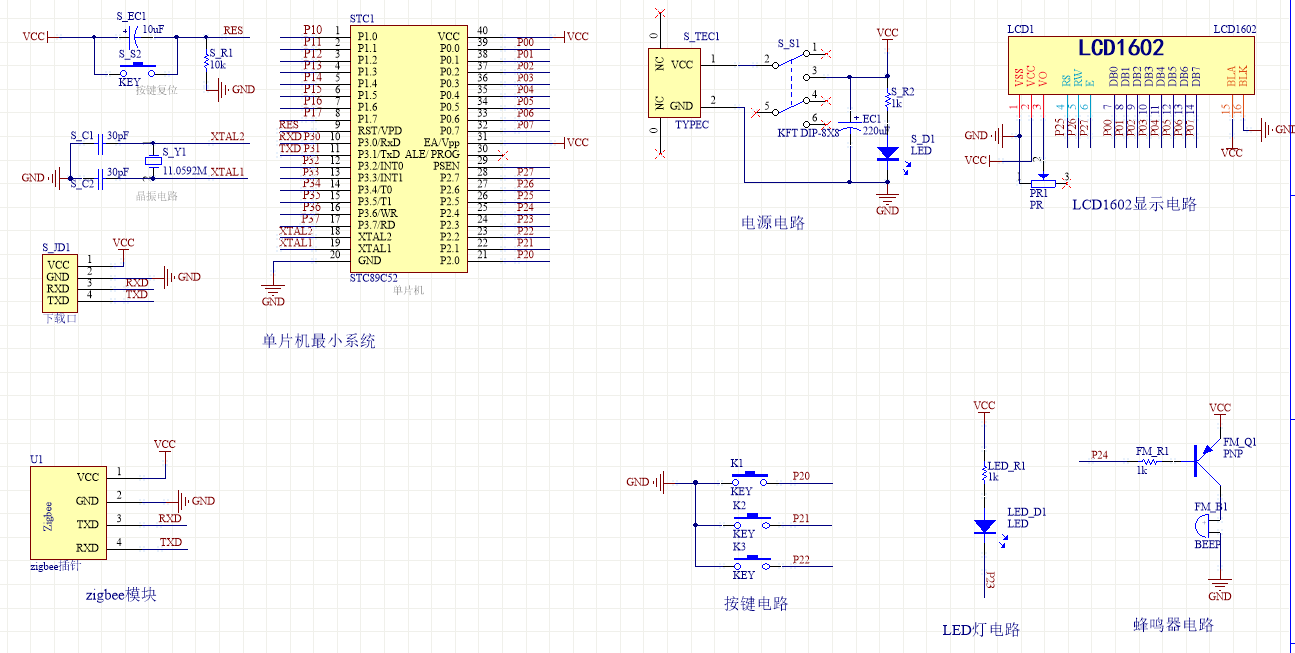Click the 单片机最小系统 text label
This screenshot has width=1295, height=653.
click(x=319, y=341)
